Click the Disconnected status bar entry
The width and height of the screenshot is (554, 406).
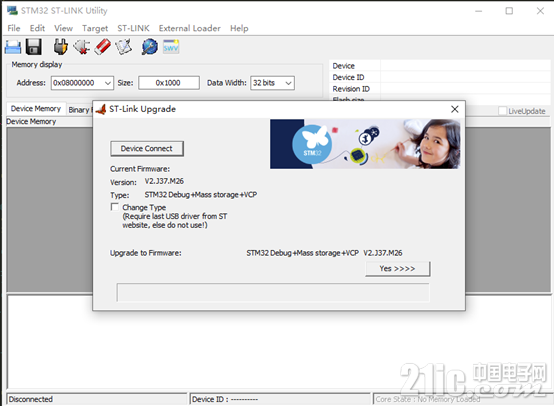[97, 399]
